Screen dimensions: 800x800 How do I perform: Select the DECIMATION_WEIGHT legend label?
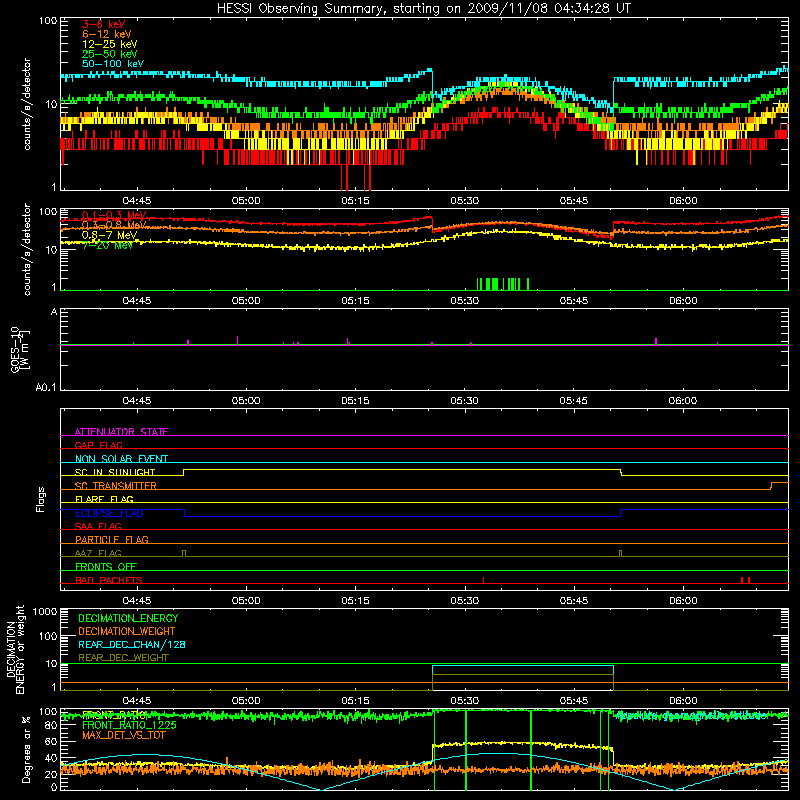(x=127, y=631)
